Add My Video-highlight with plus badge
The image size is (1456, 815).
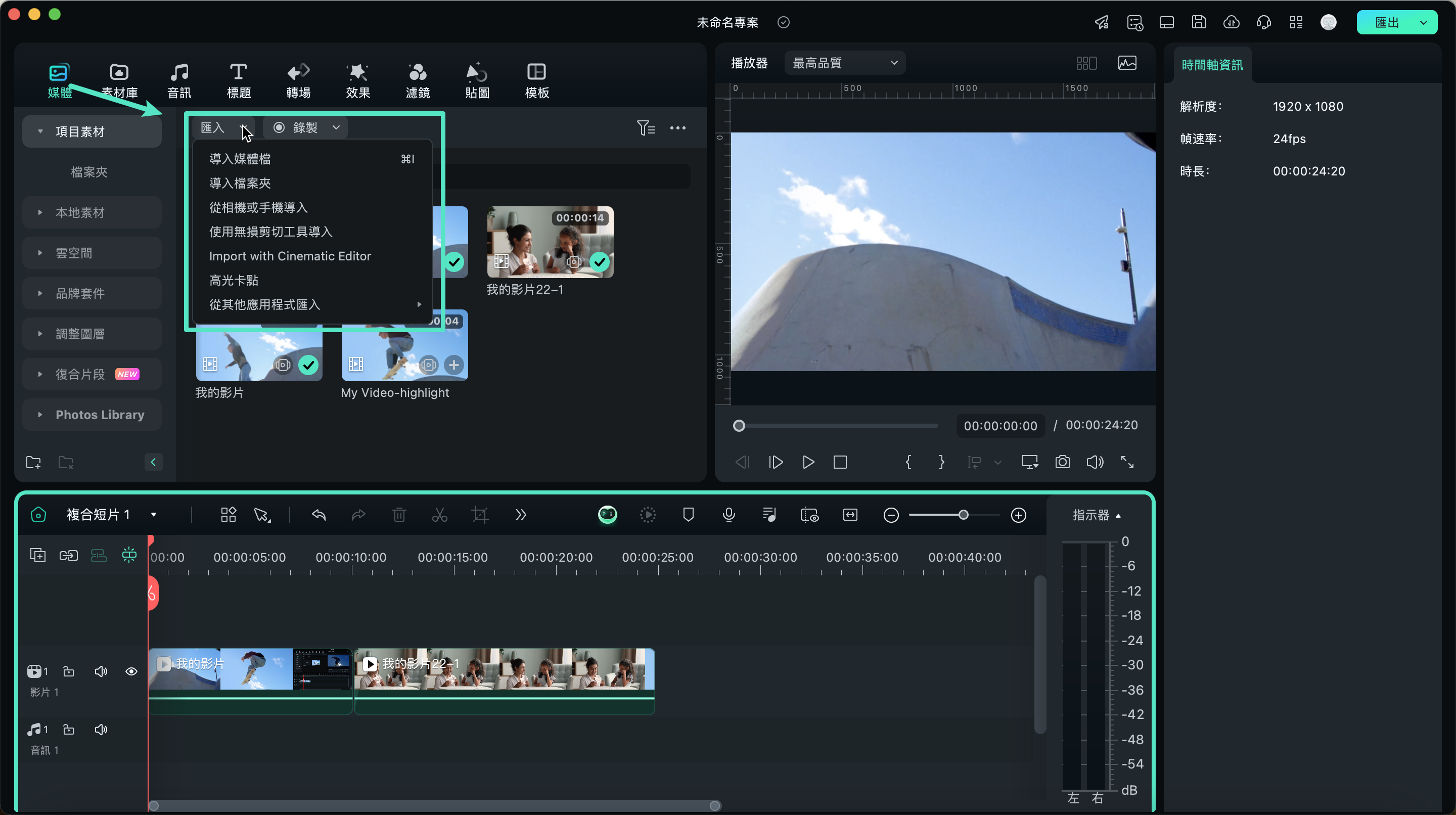click(454, 365)
